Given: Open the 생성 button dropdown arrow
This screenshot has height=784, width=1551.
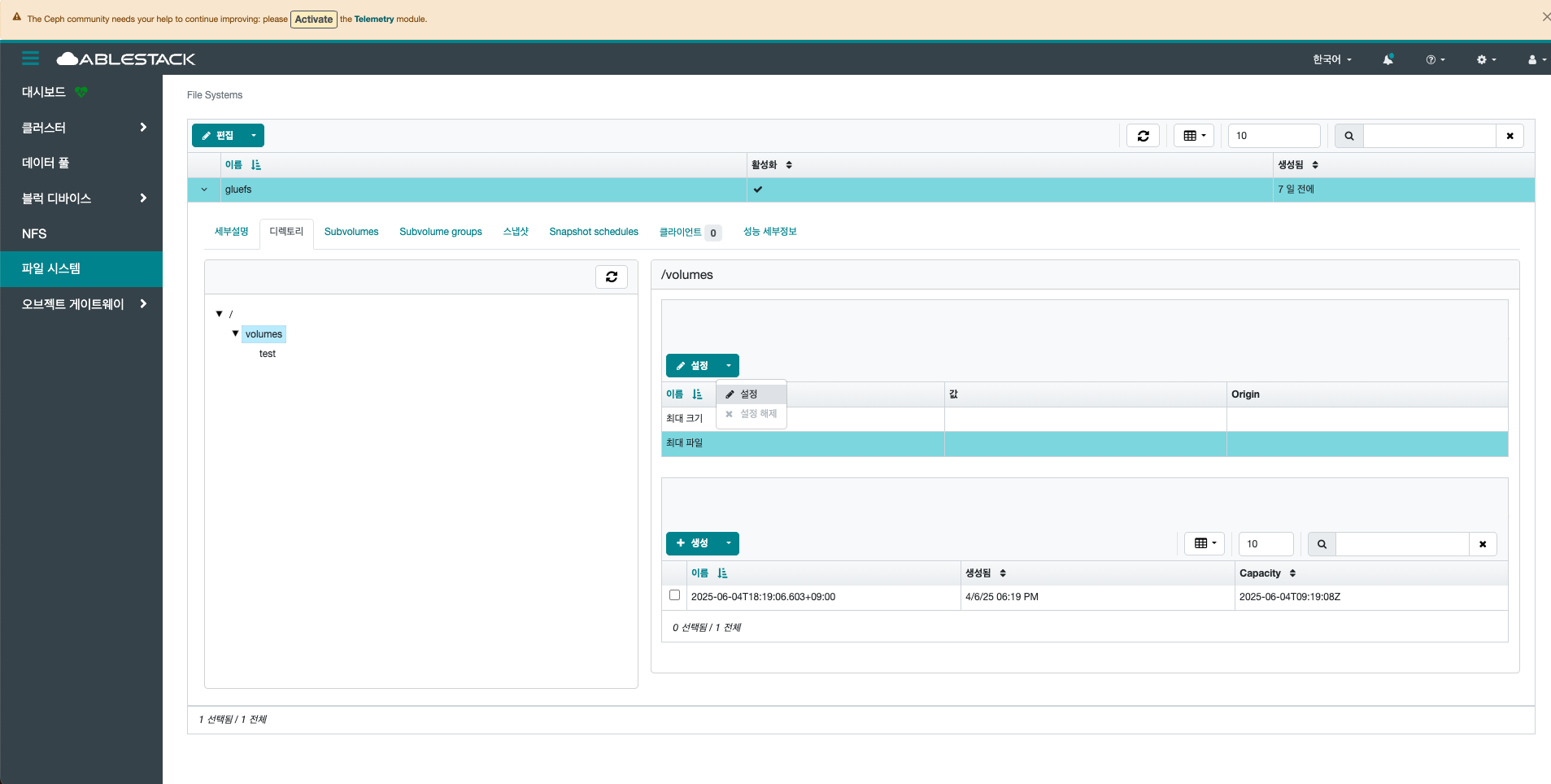Looking at the screenshot, I should coord(729,543).
